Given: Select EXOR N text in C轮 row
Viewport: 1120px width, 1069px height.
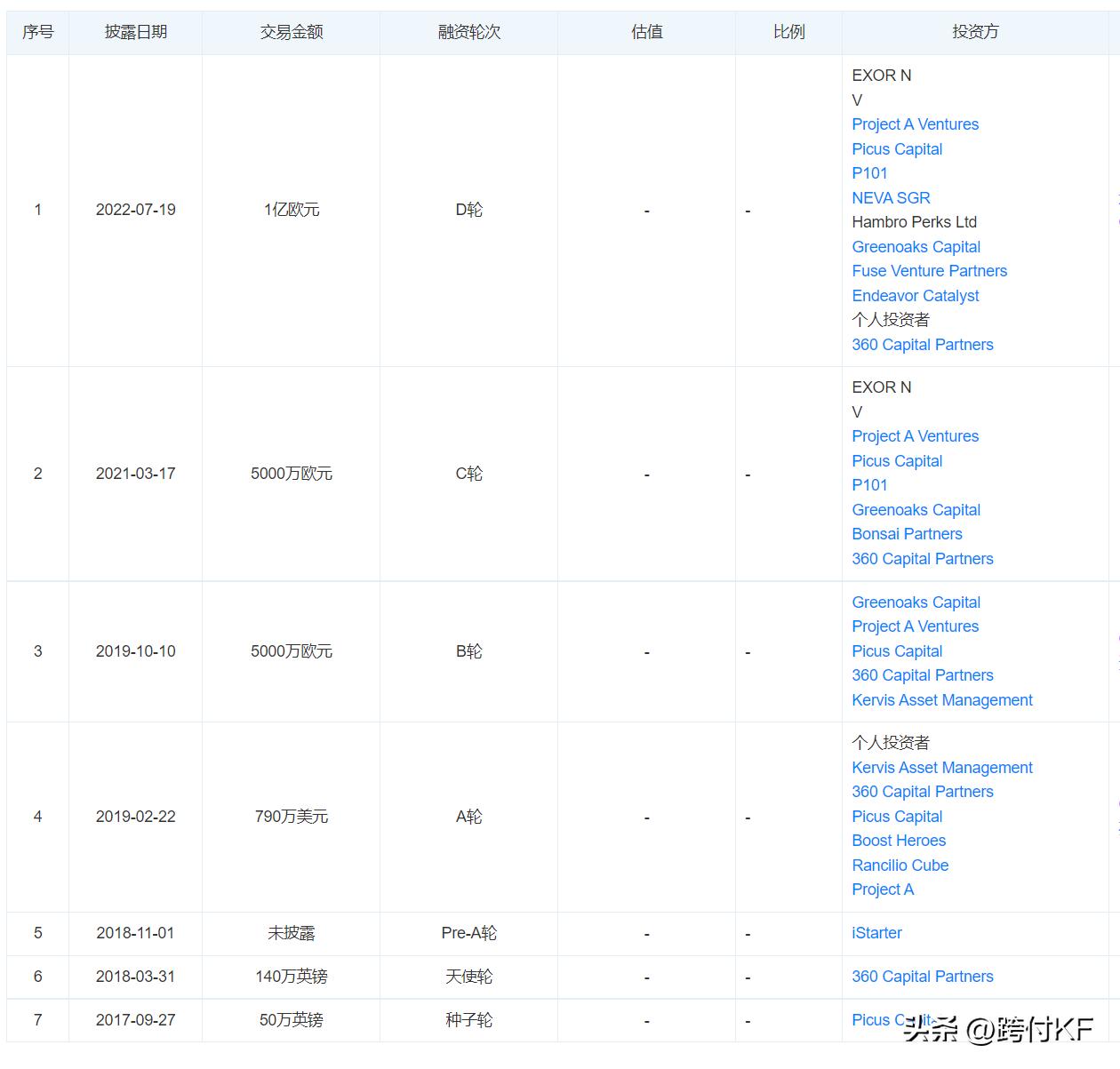Looking at the screenshot, I should coord(881,387).
